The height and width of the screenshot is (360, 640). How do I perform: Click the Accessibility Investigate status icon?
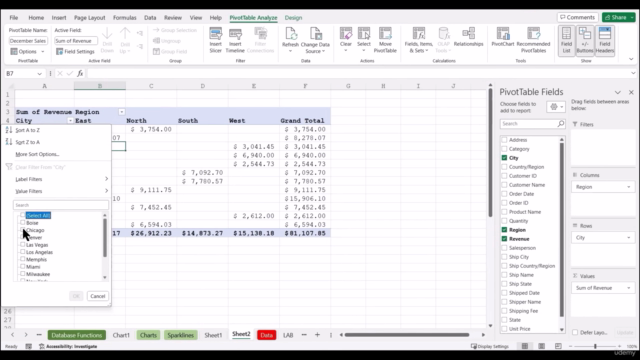click(x=42, y=346)
